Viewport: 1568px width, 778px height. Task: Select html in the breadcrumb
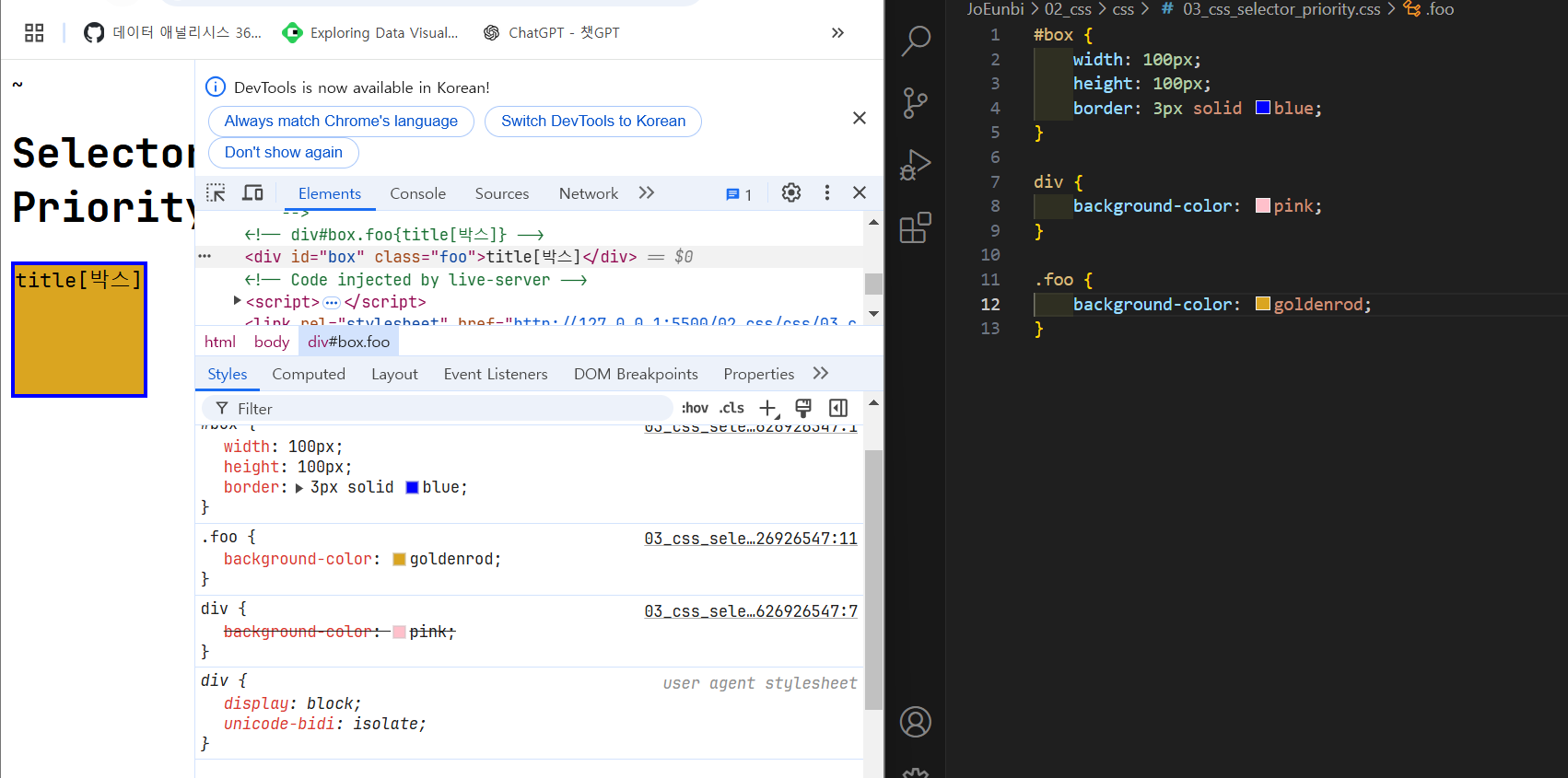(220, 343)
